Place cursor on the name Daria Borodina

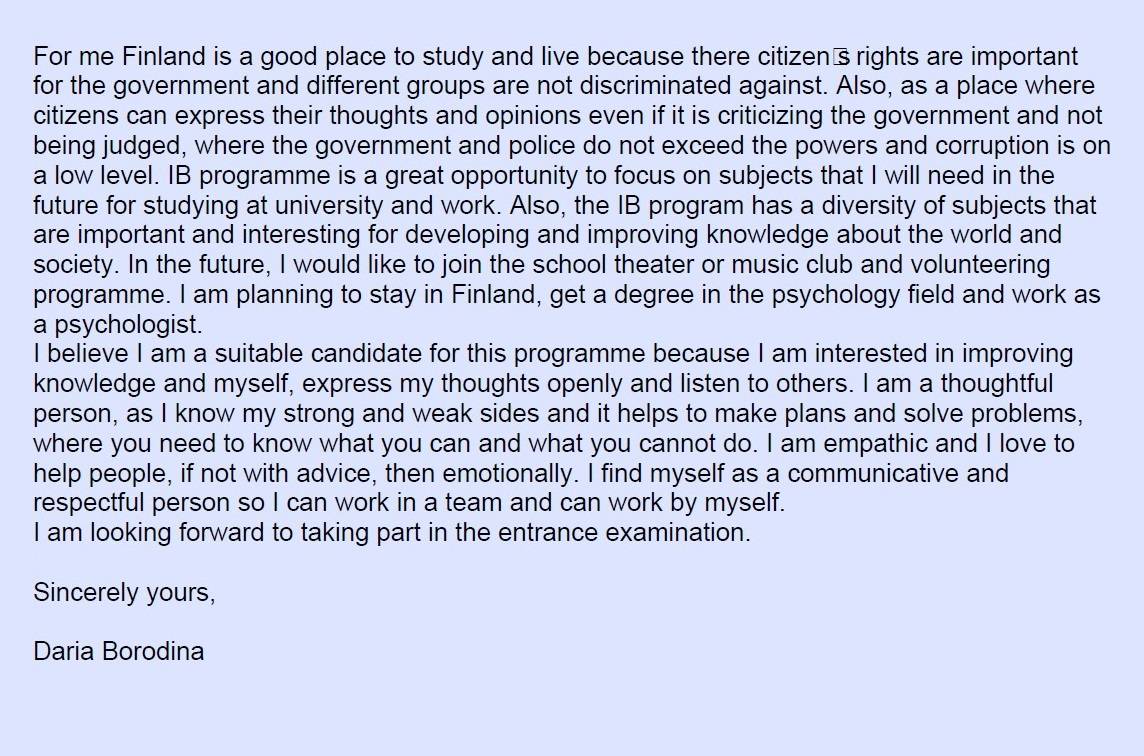point(119,651)
